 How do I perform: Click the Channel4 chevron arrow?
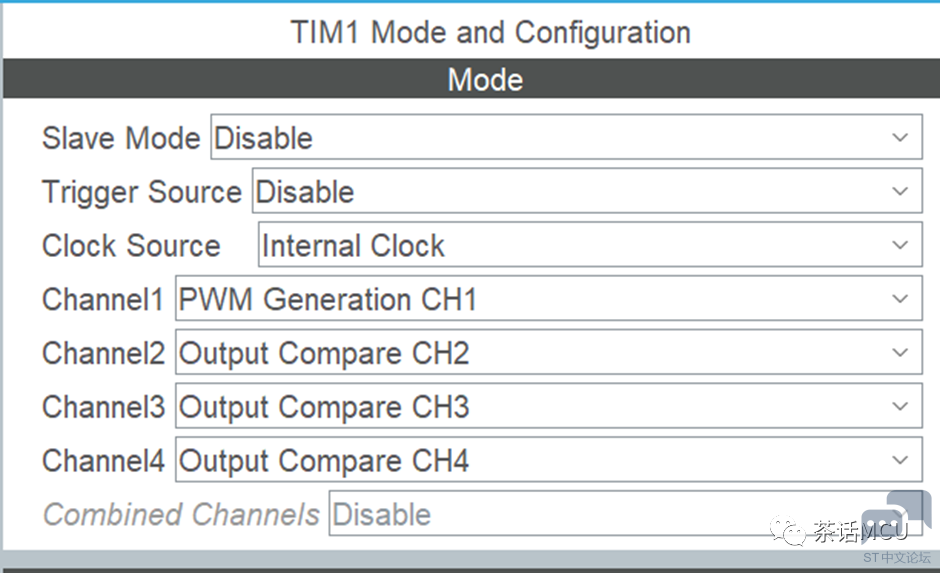(x=900, y=460)
